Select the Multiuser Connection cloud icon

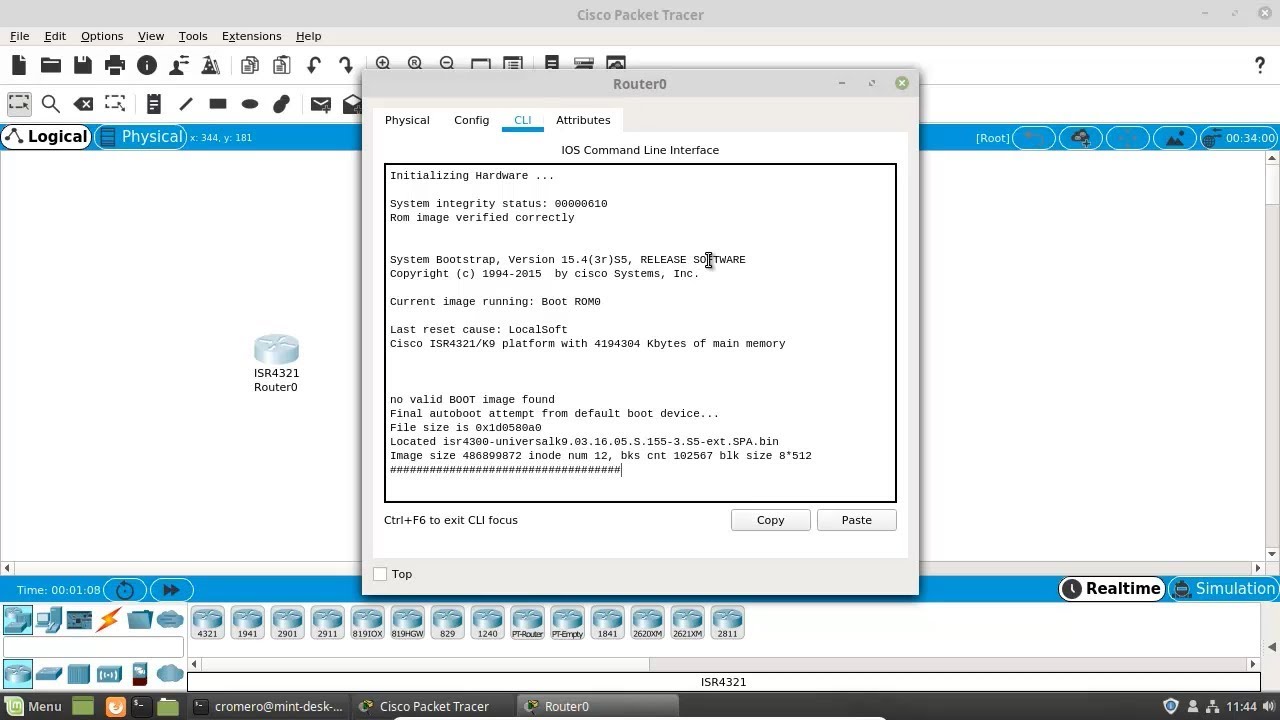[170, 620]
